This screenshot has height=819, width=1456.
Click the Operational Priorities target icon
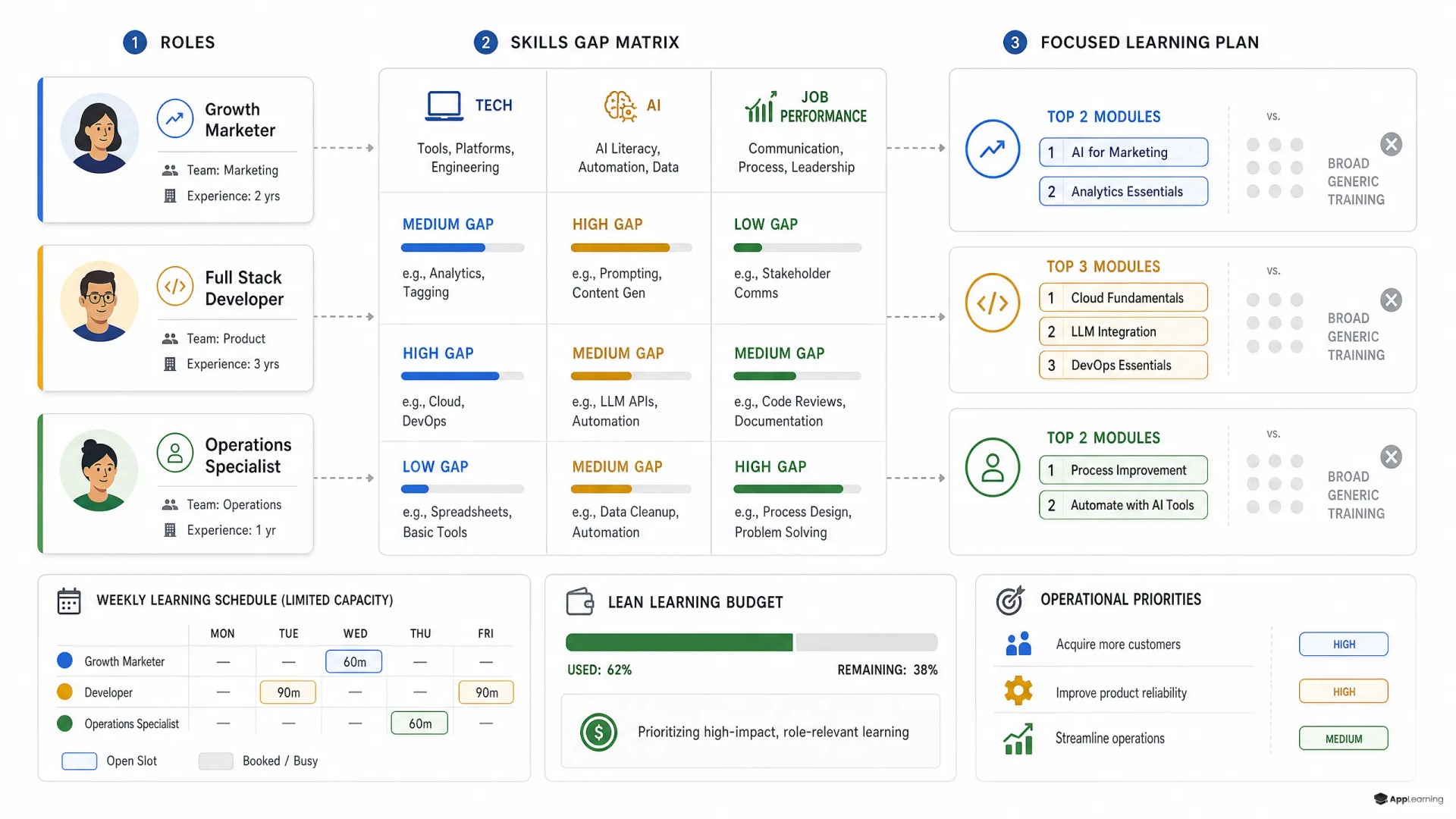click(x=1010, y=601)
